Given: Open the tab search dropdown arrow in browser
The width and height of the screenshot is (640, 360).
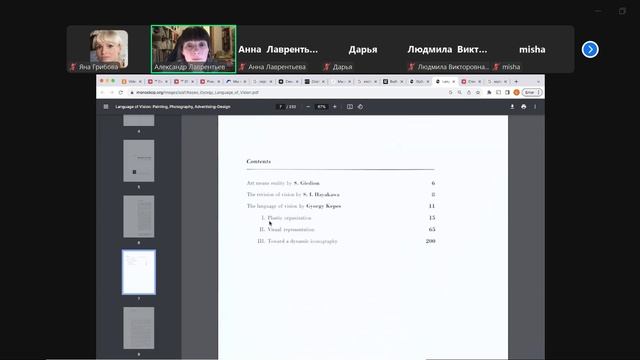Looking at the screenshot, I should tap(538, 82).
